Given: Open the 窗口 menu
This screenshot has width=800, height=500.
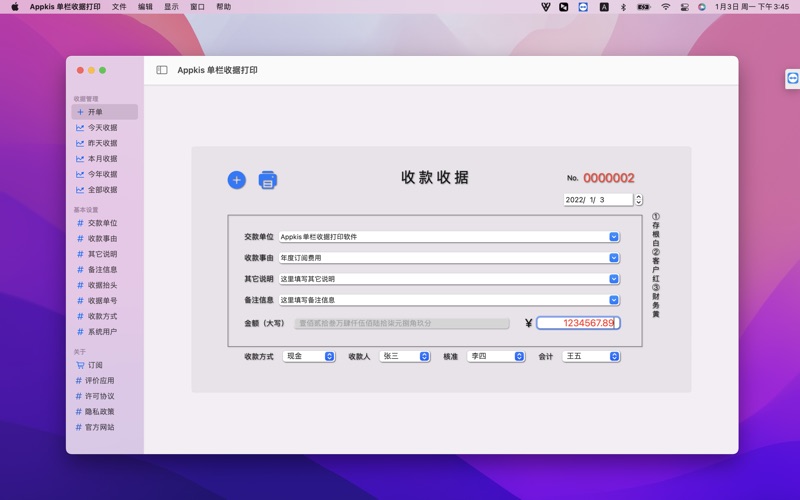Looking at the screenshot, I should [x=197, y=7].
